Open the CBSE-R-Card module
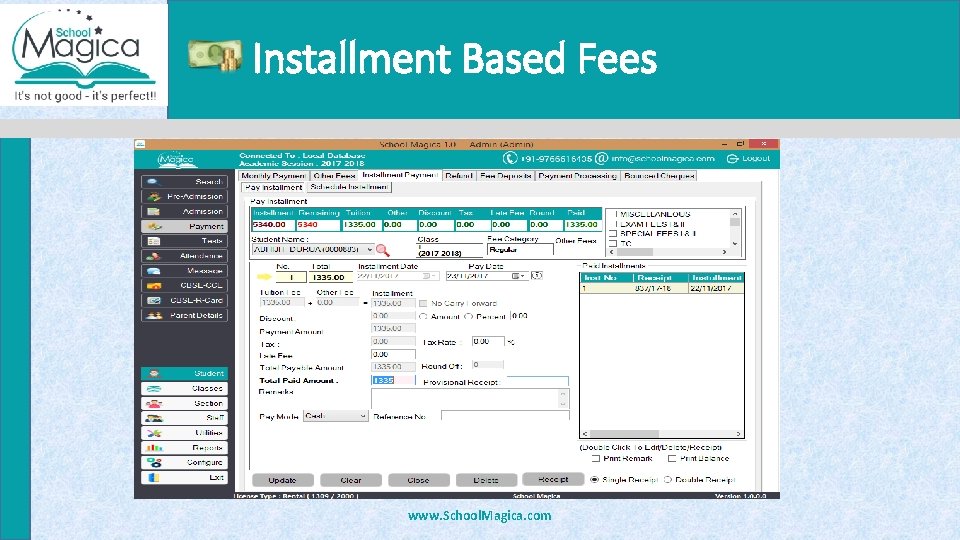Screen dimensions: 960x540 pyautogui.click(x=184, y=301)
